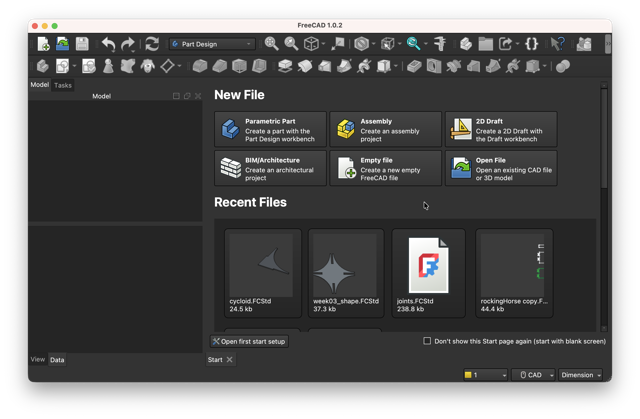Viewport: 640px width, 419px height.
Task: Show hidden toolbar items via overflow chevron
Action: pos(608,44)
